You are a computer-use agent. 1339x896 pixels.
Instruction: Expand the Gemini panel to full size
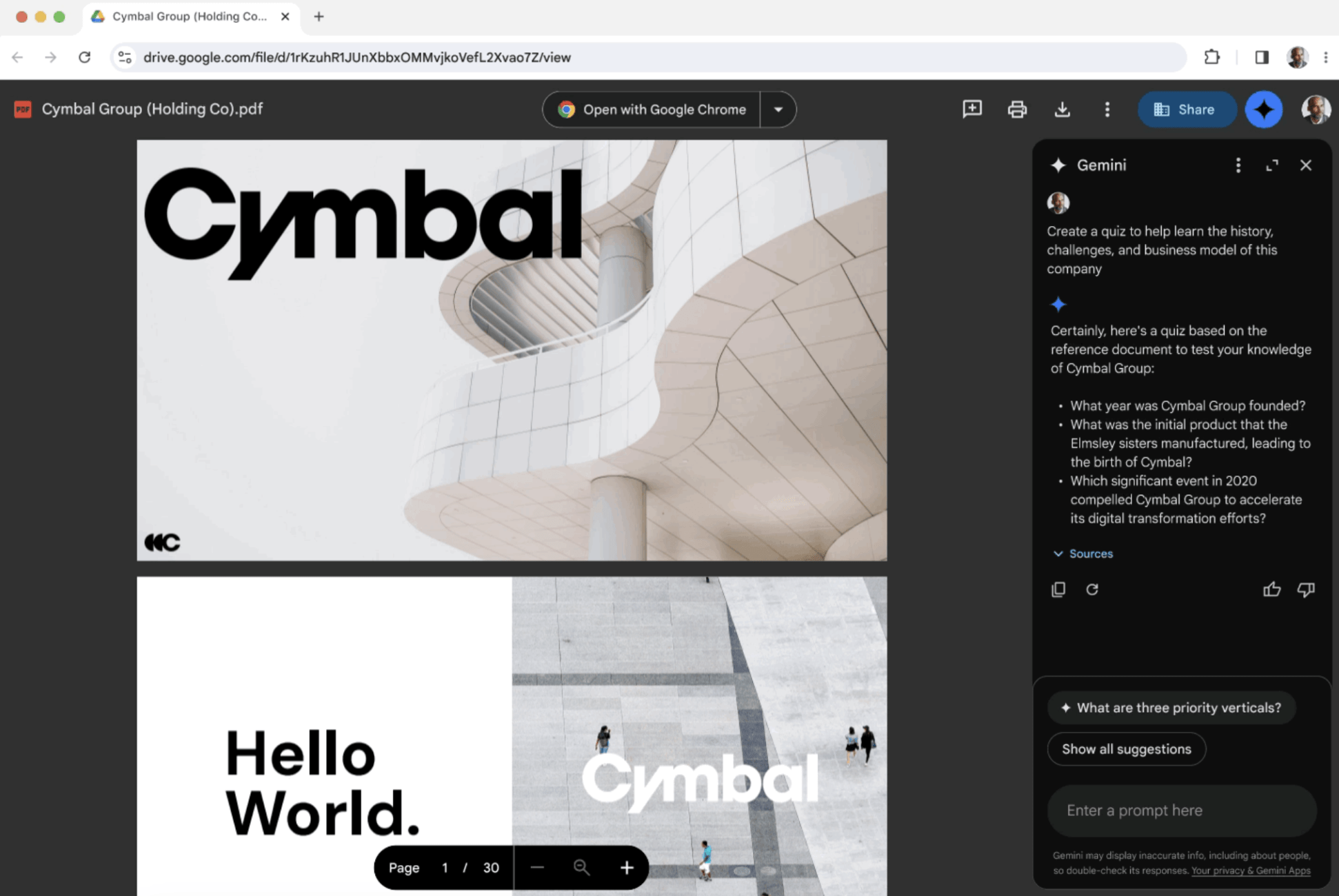click(x=1272, y=165)
